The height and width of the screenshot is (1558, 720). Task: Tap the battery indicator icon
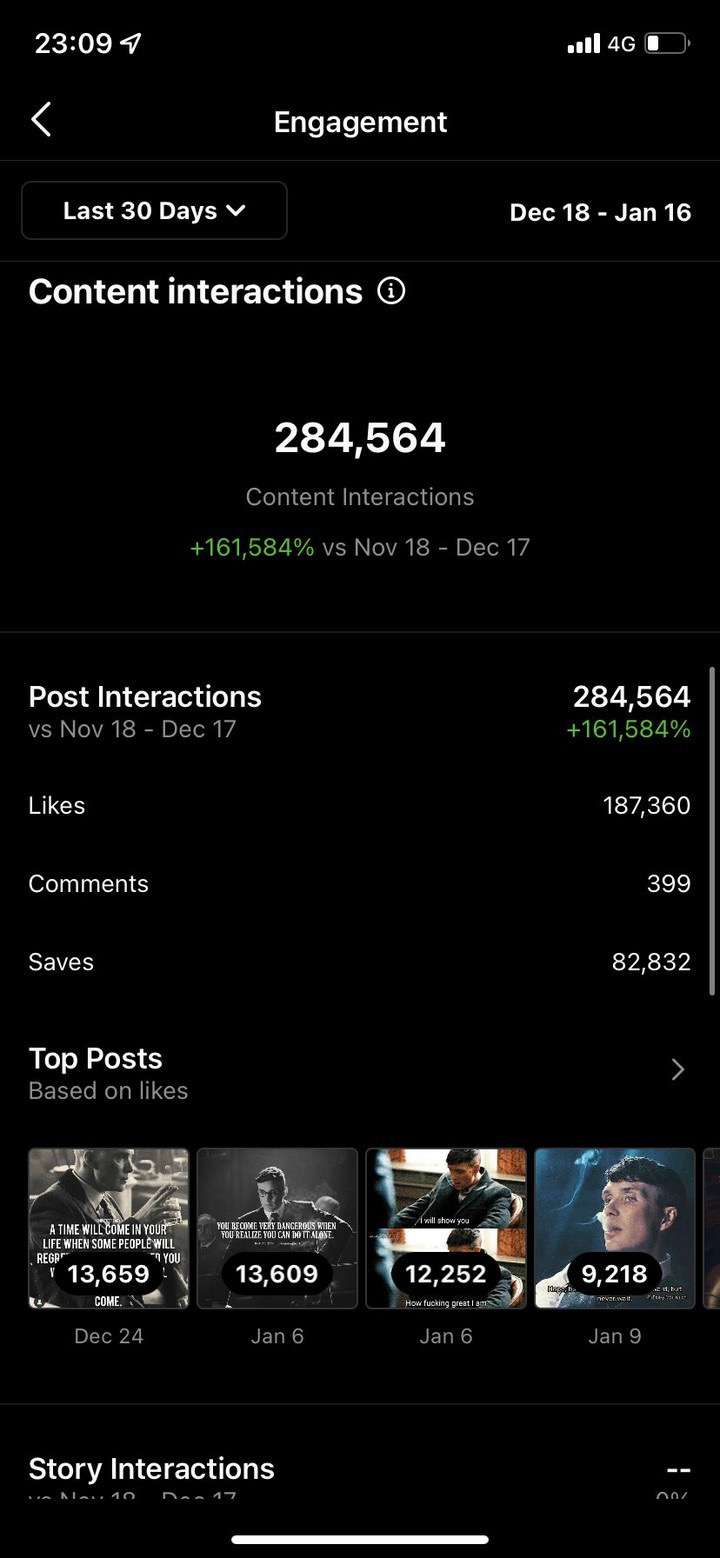click(x=667, y=44)
